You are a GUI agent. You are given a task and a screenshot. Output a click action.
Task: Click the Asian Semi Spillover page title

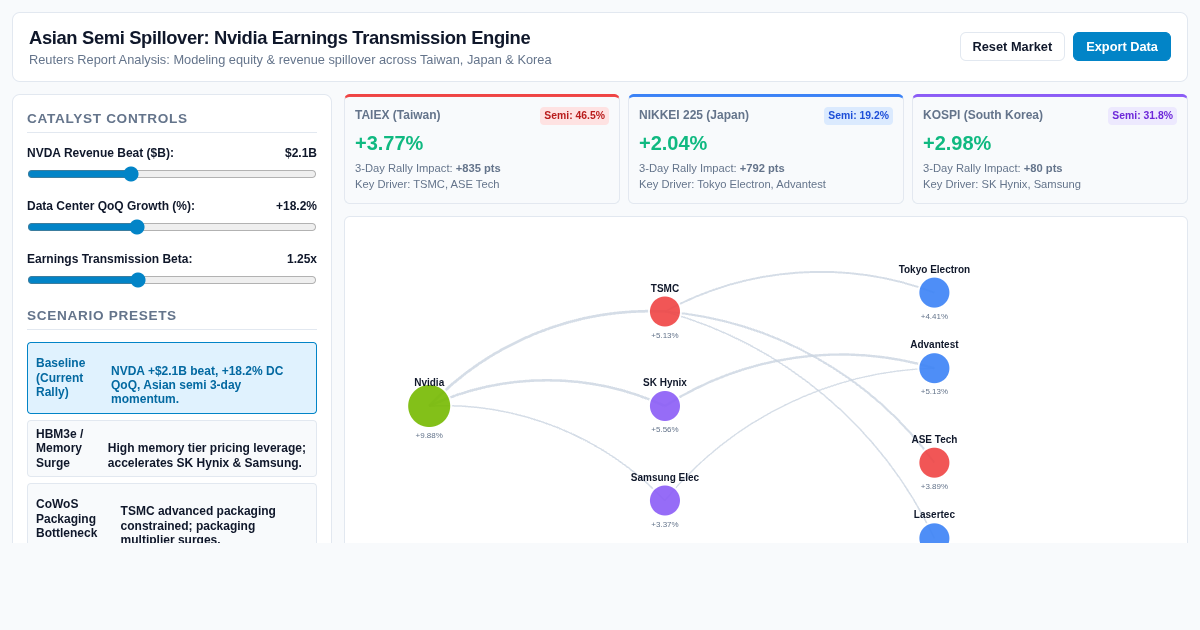point(280,38)
